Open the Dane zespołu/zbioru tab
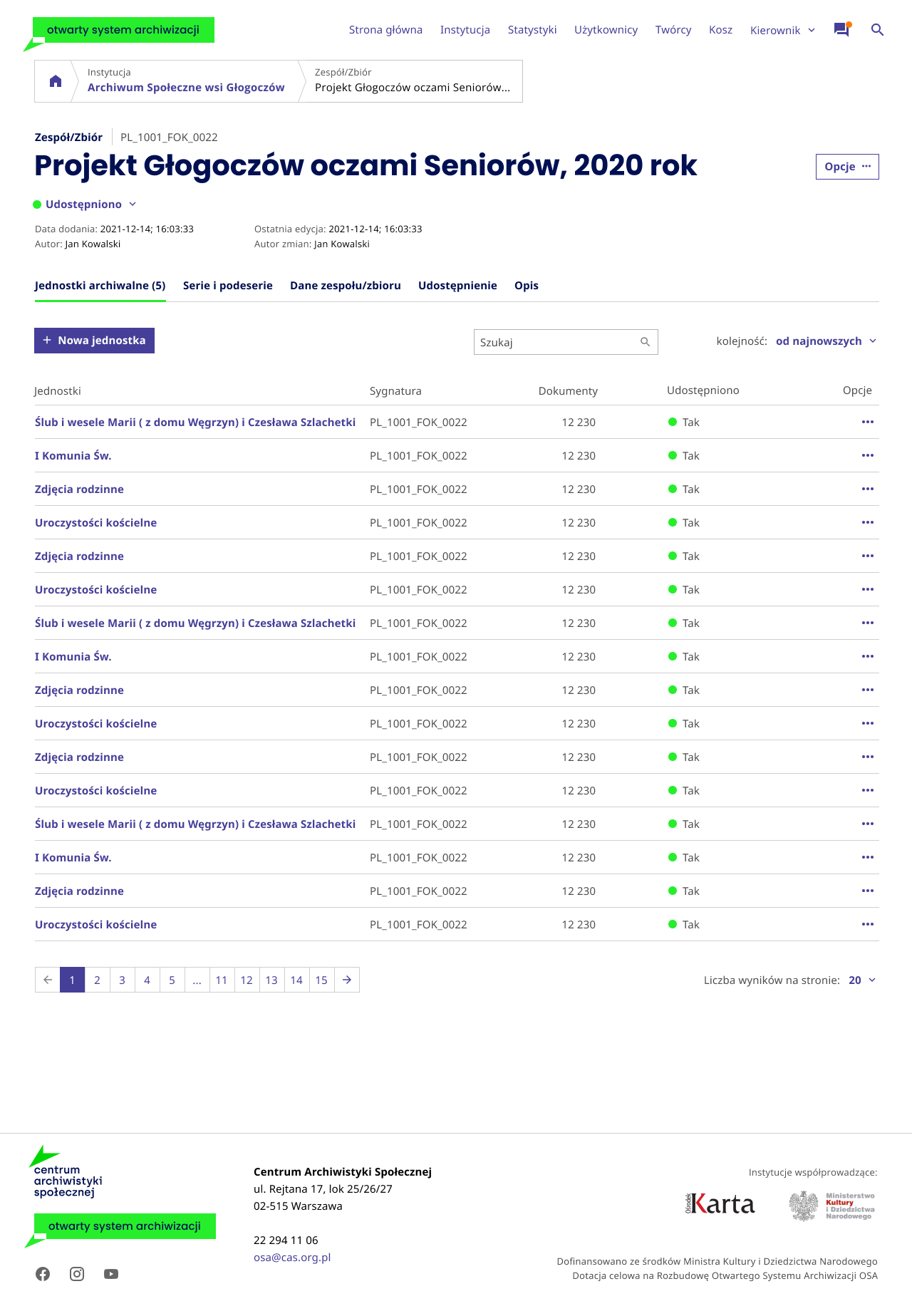 pos(346,286)
